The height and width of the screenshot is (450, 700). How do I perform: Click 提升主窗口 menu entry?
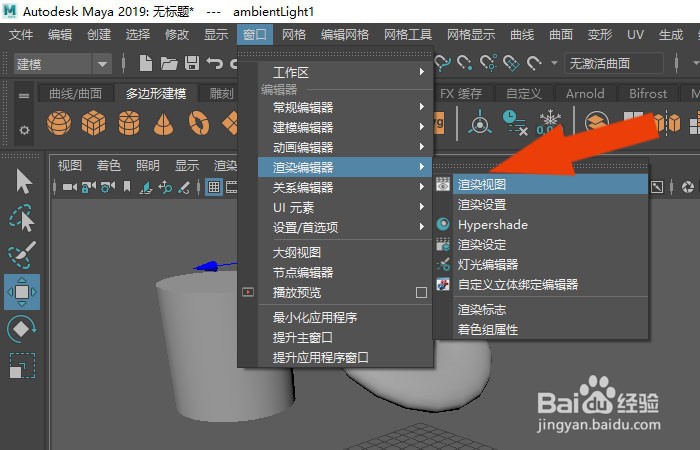345,338
